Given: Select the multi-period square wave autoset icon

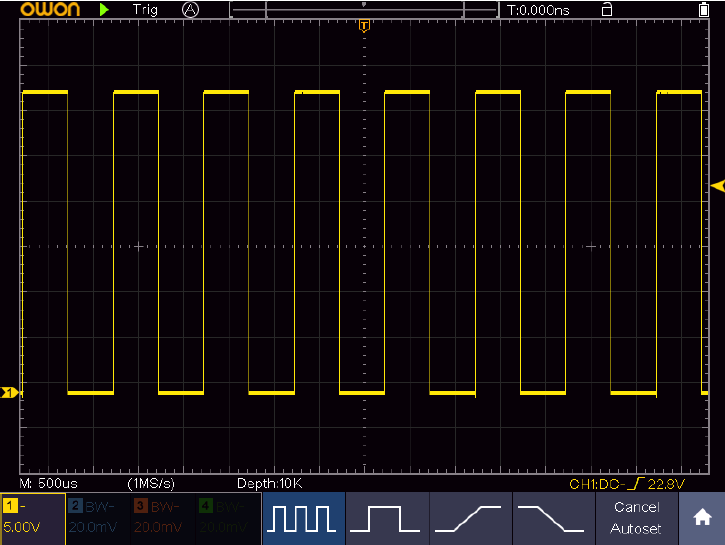Looking at the screenshot, I should coord(304,518).
